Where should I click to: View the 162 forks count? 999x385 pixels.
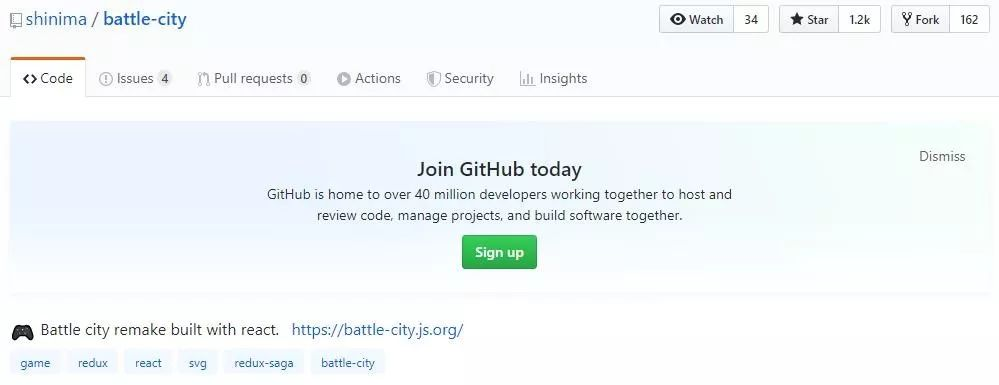(969, 19)
